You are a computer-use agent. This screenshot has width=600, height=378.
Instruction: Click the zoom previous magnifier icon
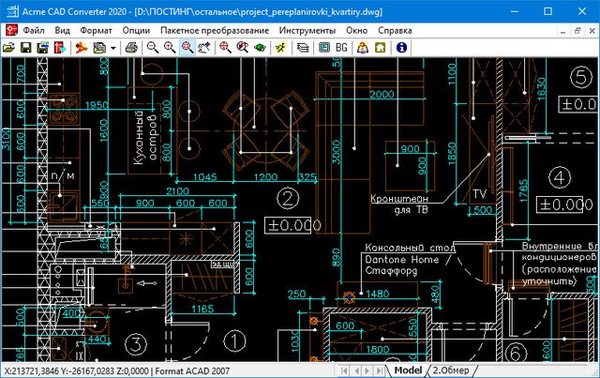point(242,48)
